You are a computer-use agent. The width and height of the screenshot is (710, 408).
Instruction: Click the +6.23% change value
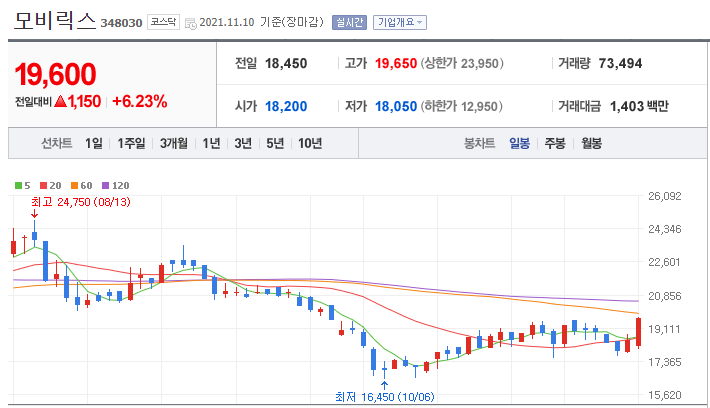[x=139, y=101]
